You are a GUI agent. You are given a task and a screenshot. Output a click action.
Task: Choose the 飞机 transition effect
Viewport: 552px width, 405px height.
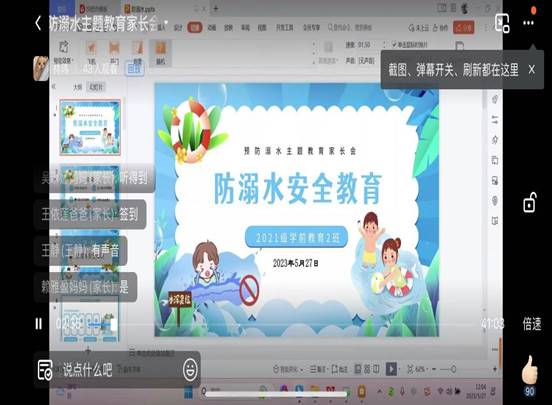coord(91,52)
